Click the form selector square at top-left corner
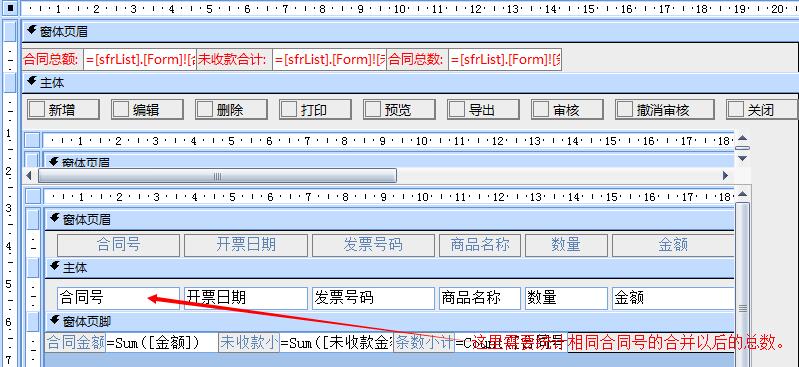This screenshot has height=367, width=799. [10, 9]
